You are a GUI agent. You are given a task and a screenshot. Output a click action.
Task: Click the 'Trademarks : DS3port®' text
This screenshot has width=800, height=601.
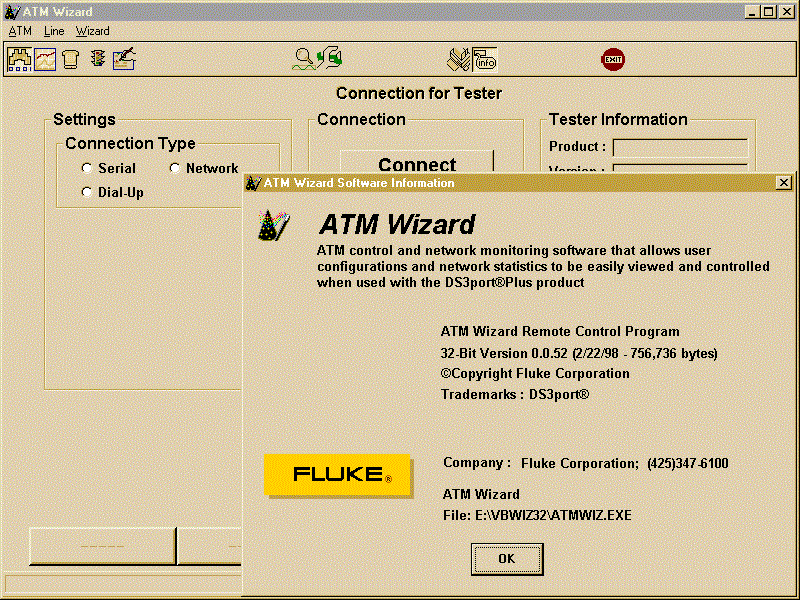pos(515,394)
